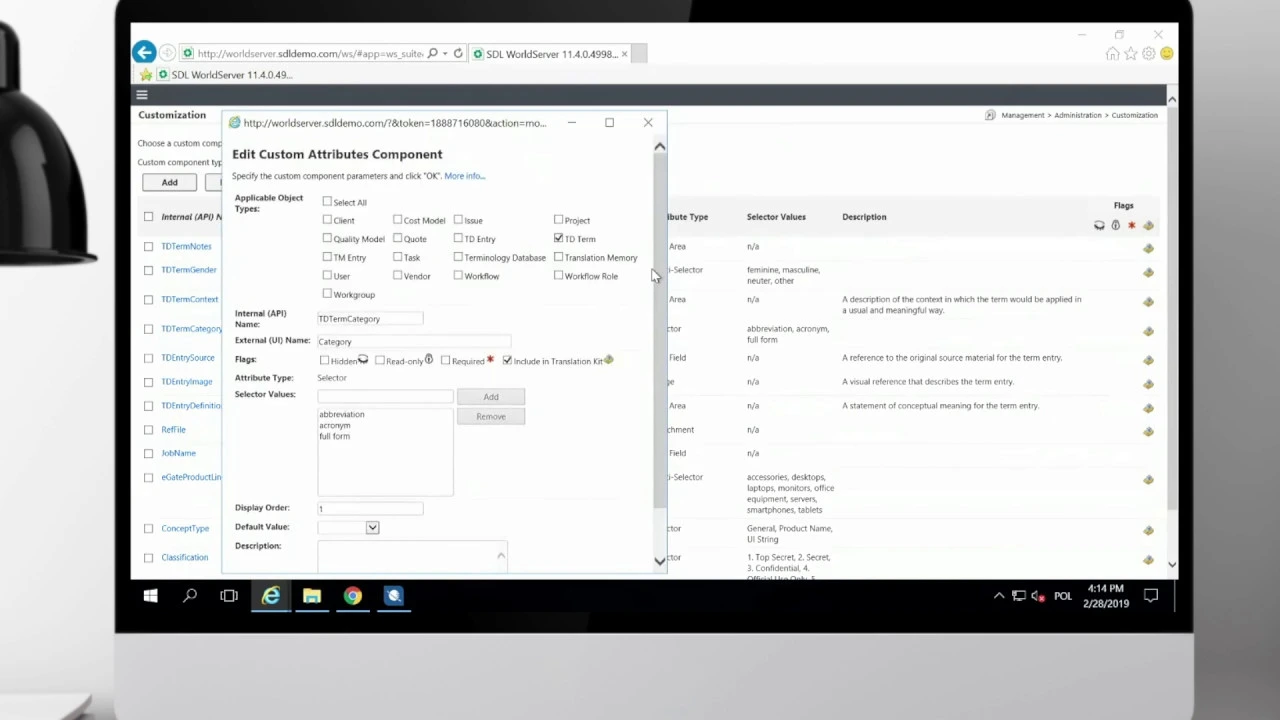Go forward with the browser forward arrow
1280x720 pixels.
click(167, 53)
